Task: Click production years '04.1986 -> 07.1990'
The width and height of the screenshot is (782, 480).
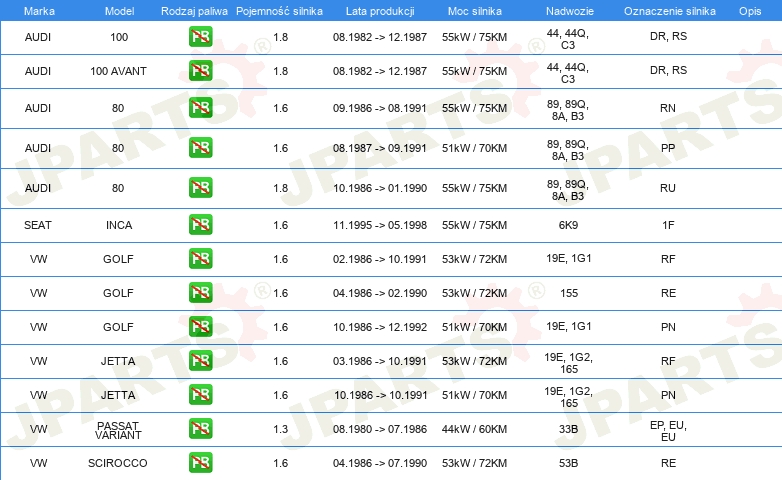Action: [x=380, y=463]
